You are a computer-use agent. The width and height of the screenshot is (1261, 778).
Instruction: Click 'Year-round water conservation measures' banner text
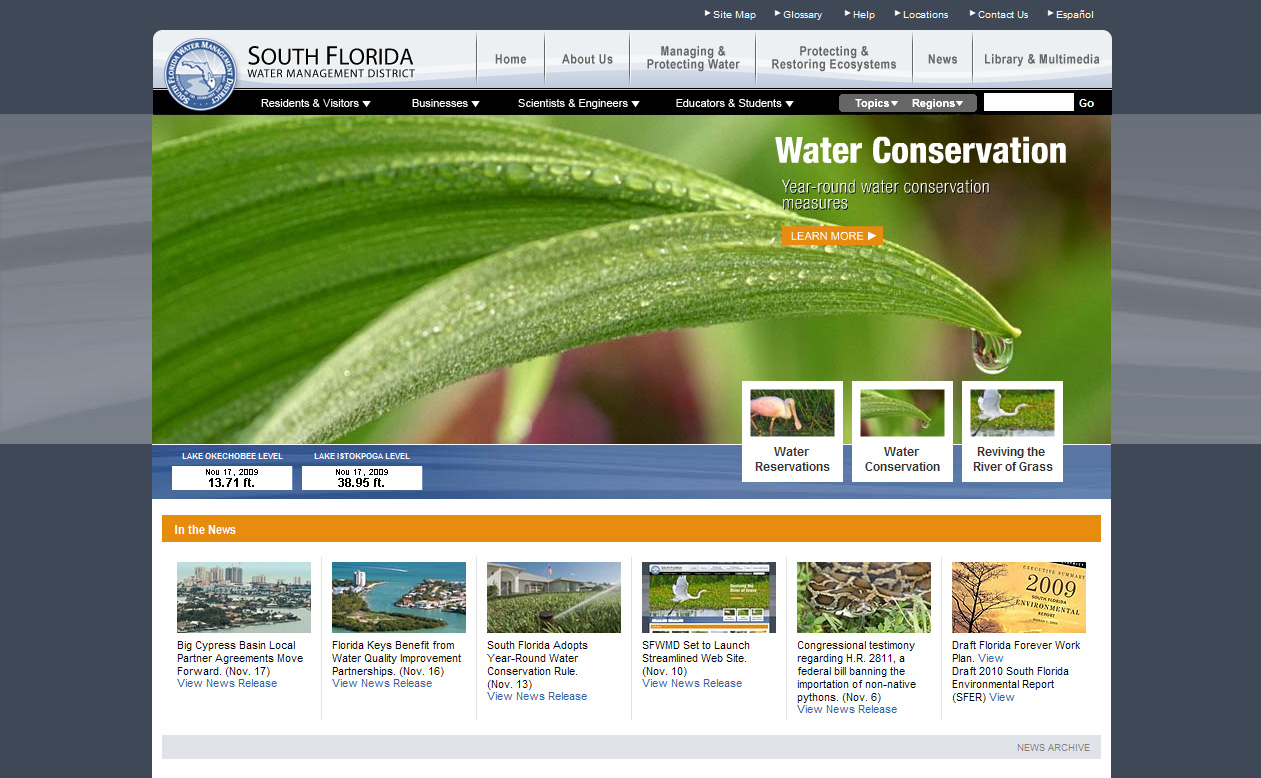[x=885, y=195]
